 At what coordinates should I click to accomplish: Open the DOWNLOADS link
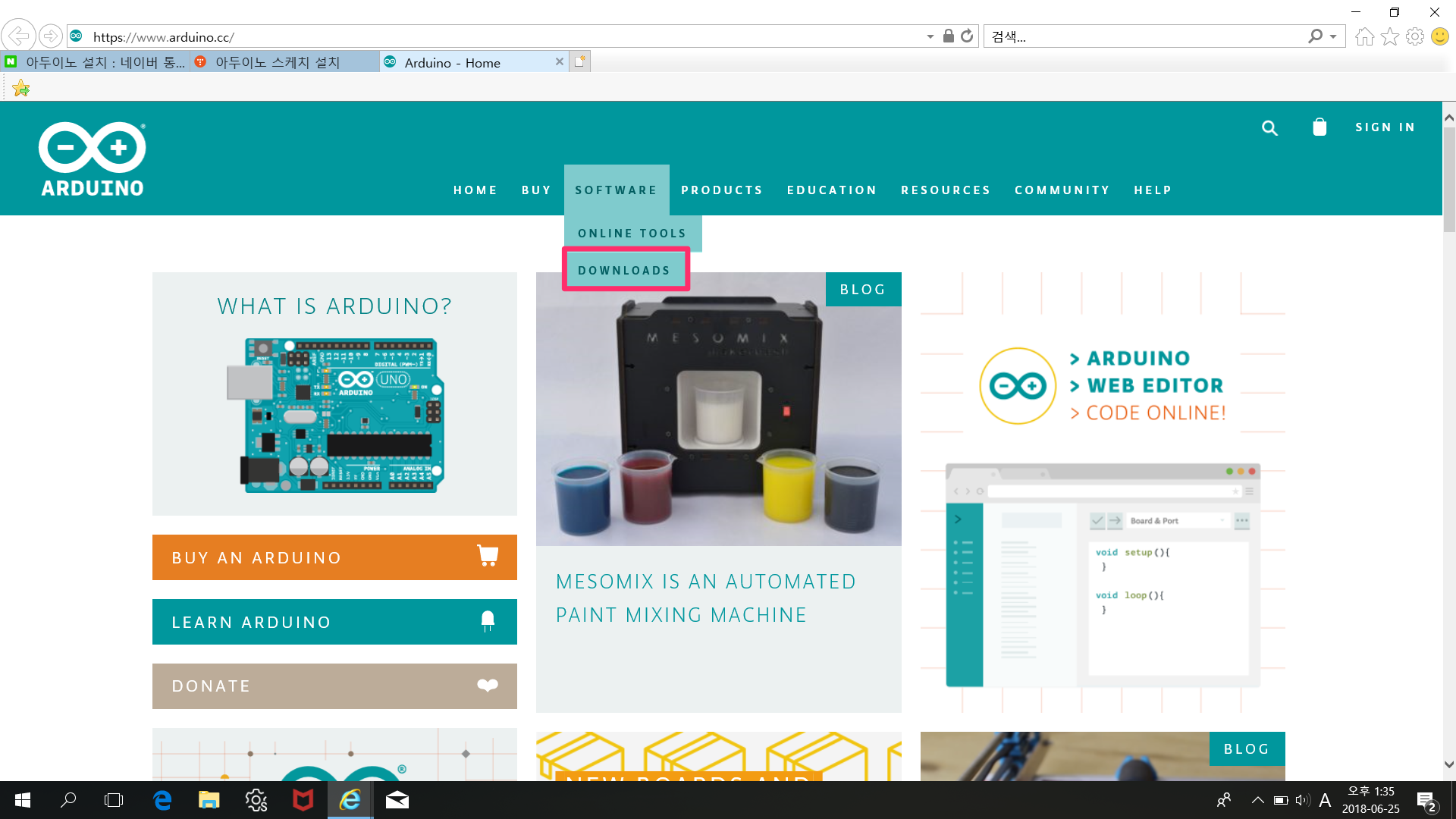[x=625, y=270]
